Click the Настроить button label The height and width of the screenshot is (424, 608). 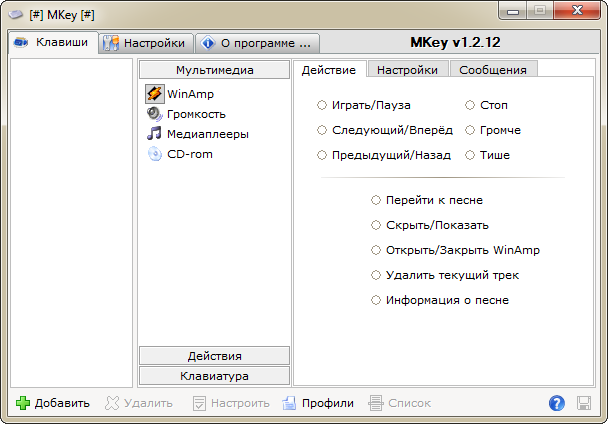tap(240, 403)
